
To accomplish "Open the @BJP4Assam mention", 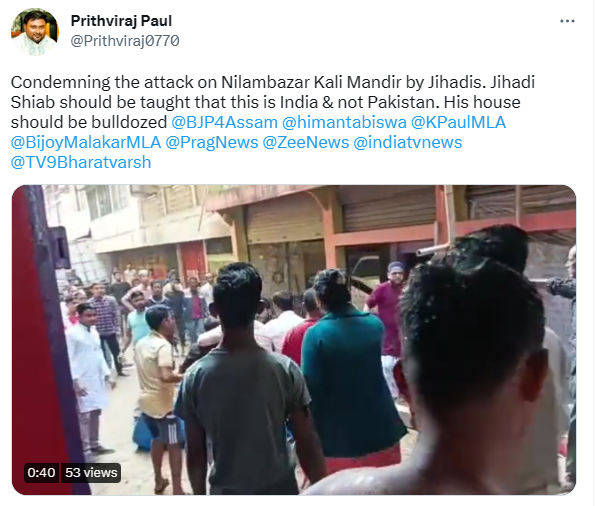I will coord(224,122).
